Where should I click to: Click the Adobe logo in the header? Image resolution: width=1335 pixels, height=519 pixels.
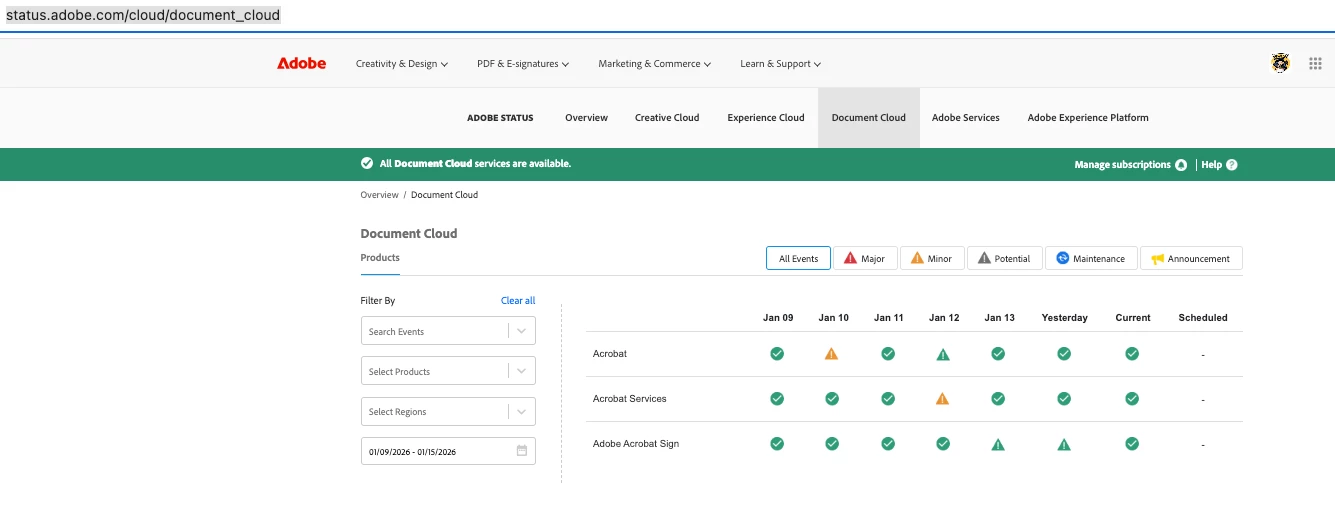coord(301,63)
